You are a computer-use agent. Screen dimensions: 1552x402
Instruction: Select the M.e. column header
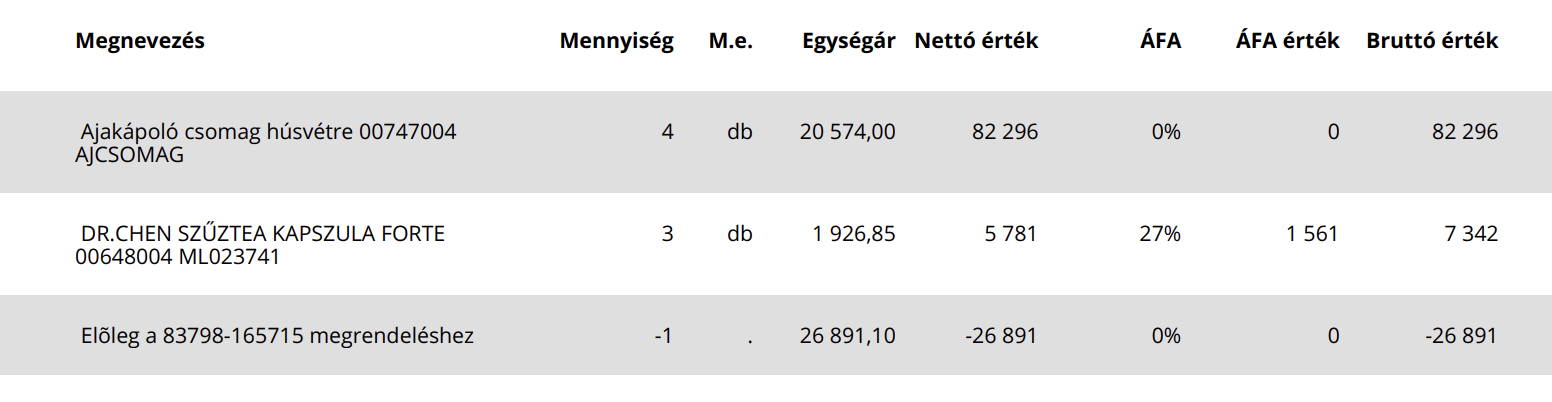(730, 41)
